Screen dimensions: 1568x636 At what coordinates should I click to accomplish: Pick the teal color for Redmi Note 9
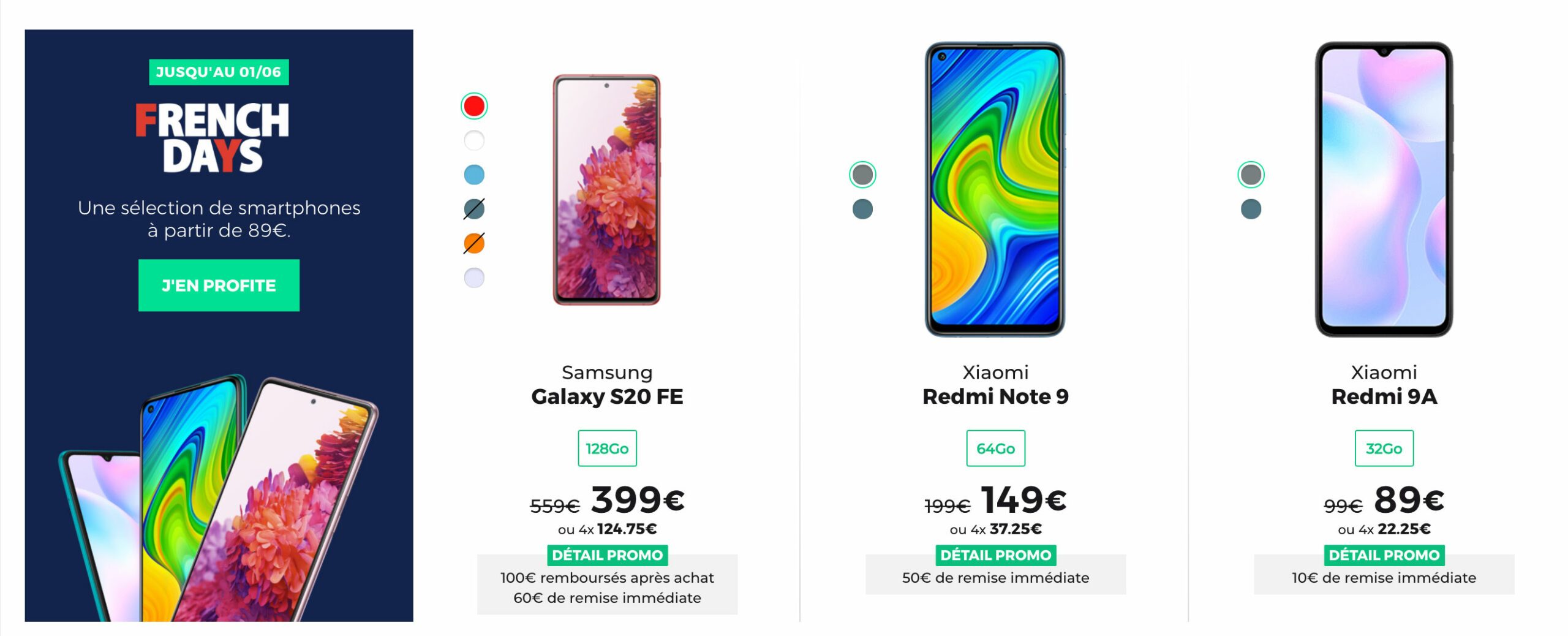coord(862,209)
